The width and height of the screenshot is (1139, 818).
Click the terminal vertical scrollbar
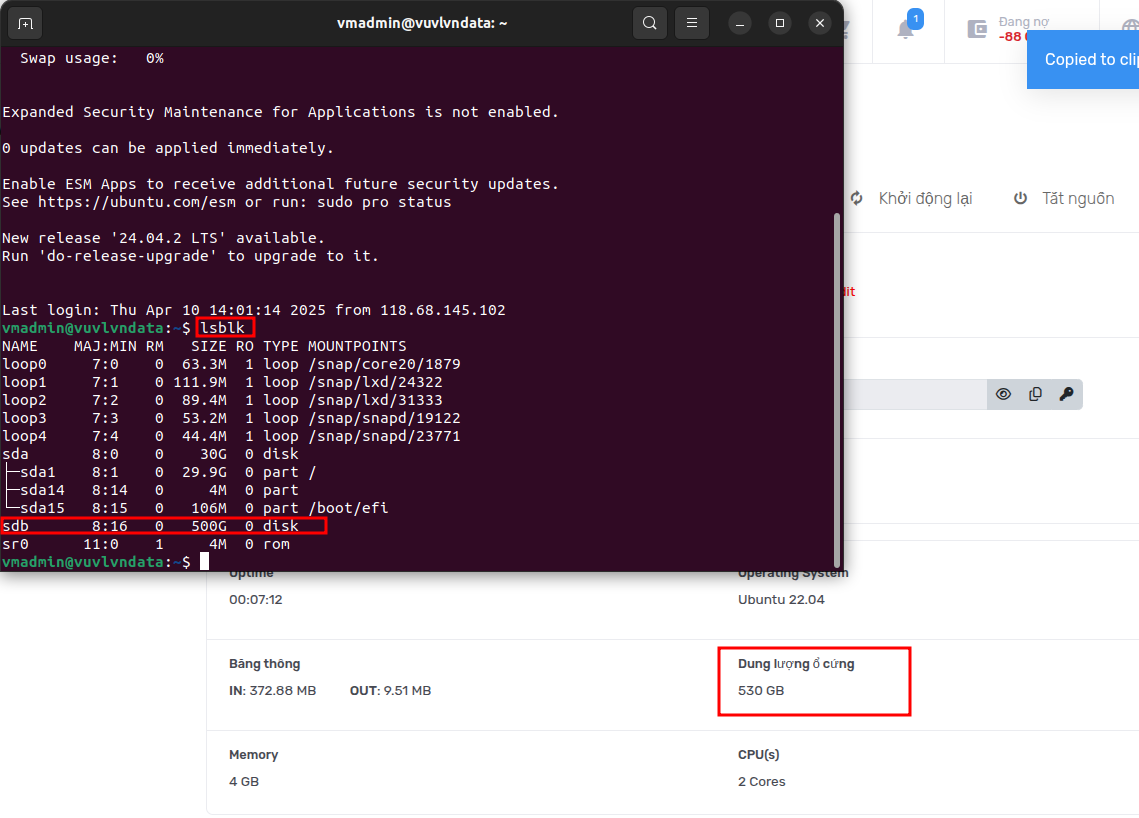(837, 390)
